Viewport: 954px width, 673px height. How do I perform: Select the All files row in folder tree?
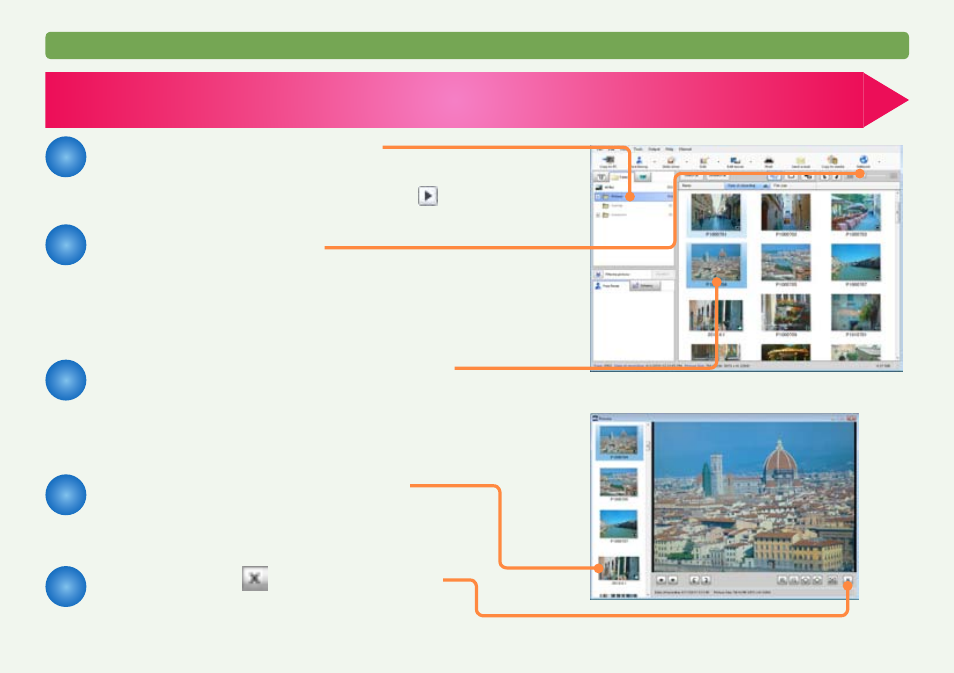[x=633, y=187]
